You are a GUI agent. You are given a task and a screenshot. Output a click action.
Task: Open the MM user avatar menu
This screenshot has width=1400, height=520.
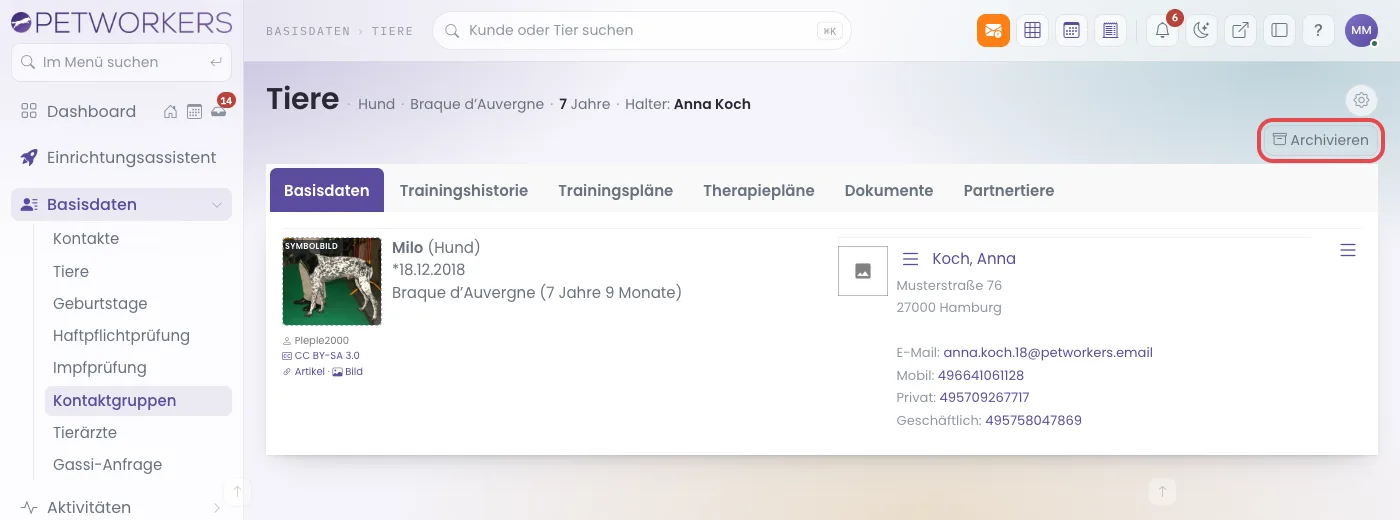point(1361,30)
